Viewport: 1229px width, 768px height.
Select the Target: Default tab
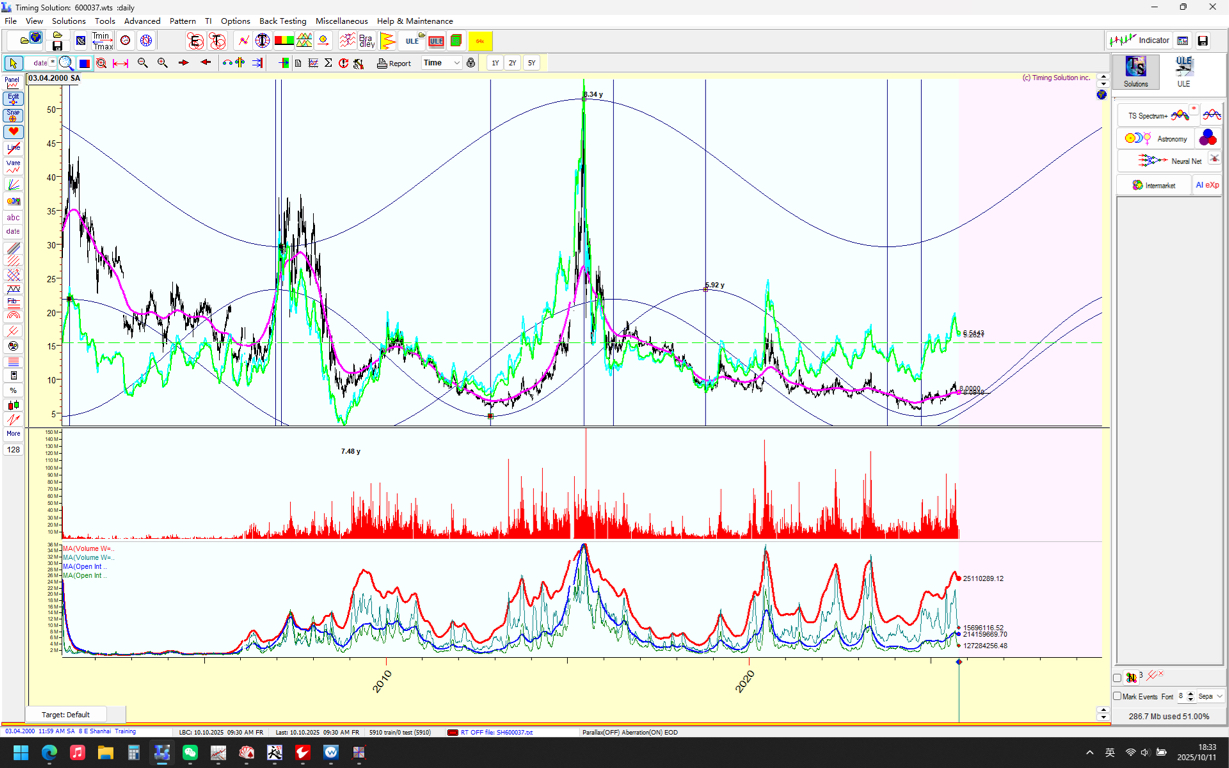[x=65, y=714]
